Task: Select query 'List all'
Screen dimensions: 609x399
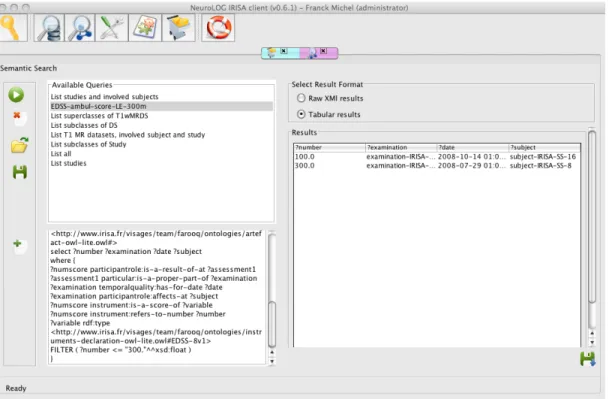Action: (x=162, y=154)
